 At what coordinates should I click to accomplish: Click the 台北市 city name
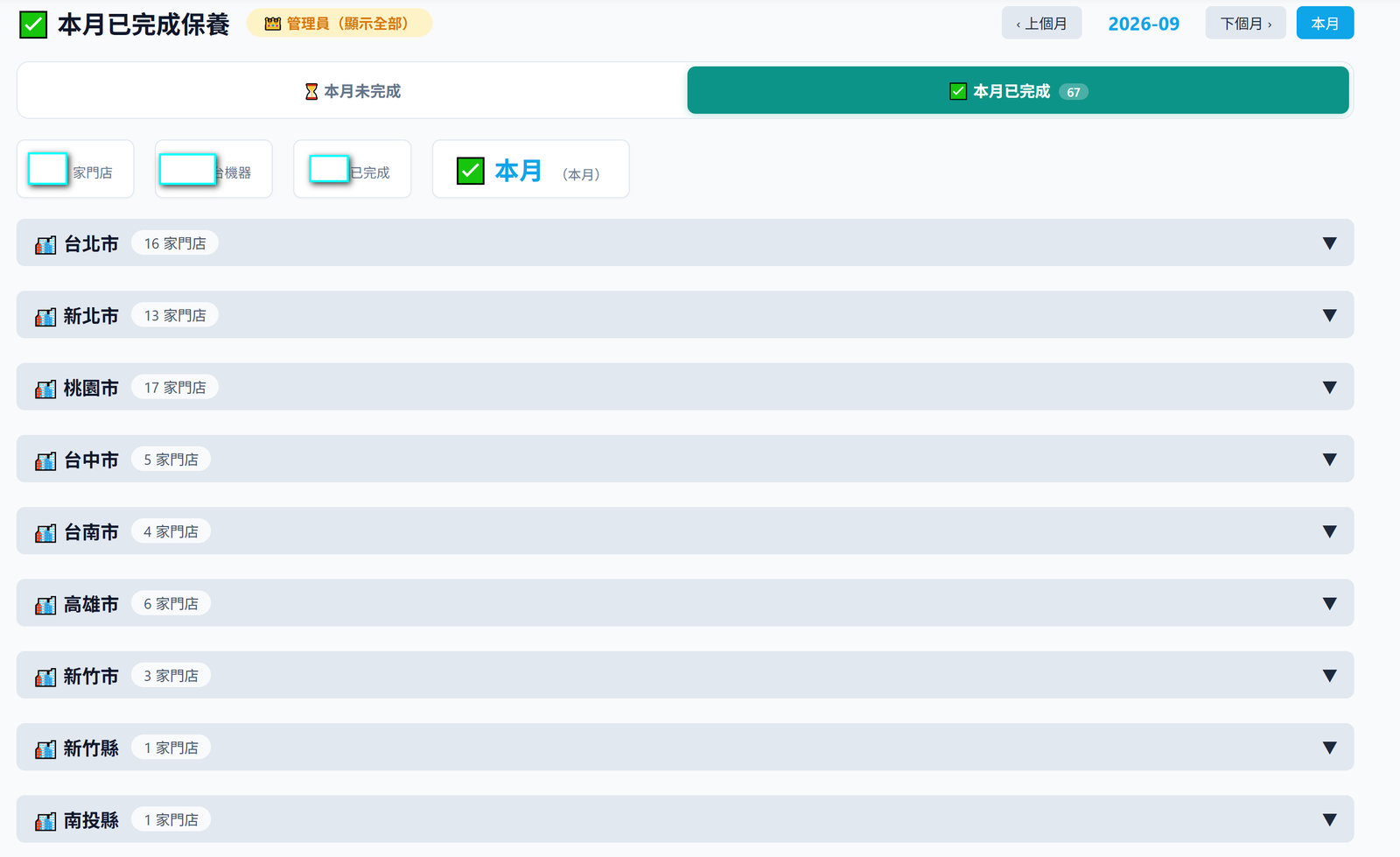point(91,244)
